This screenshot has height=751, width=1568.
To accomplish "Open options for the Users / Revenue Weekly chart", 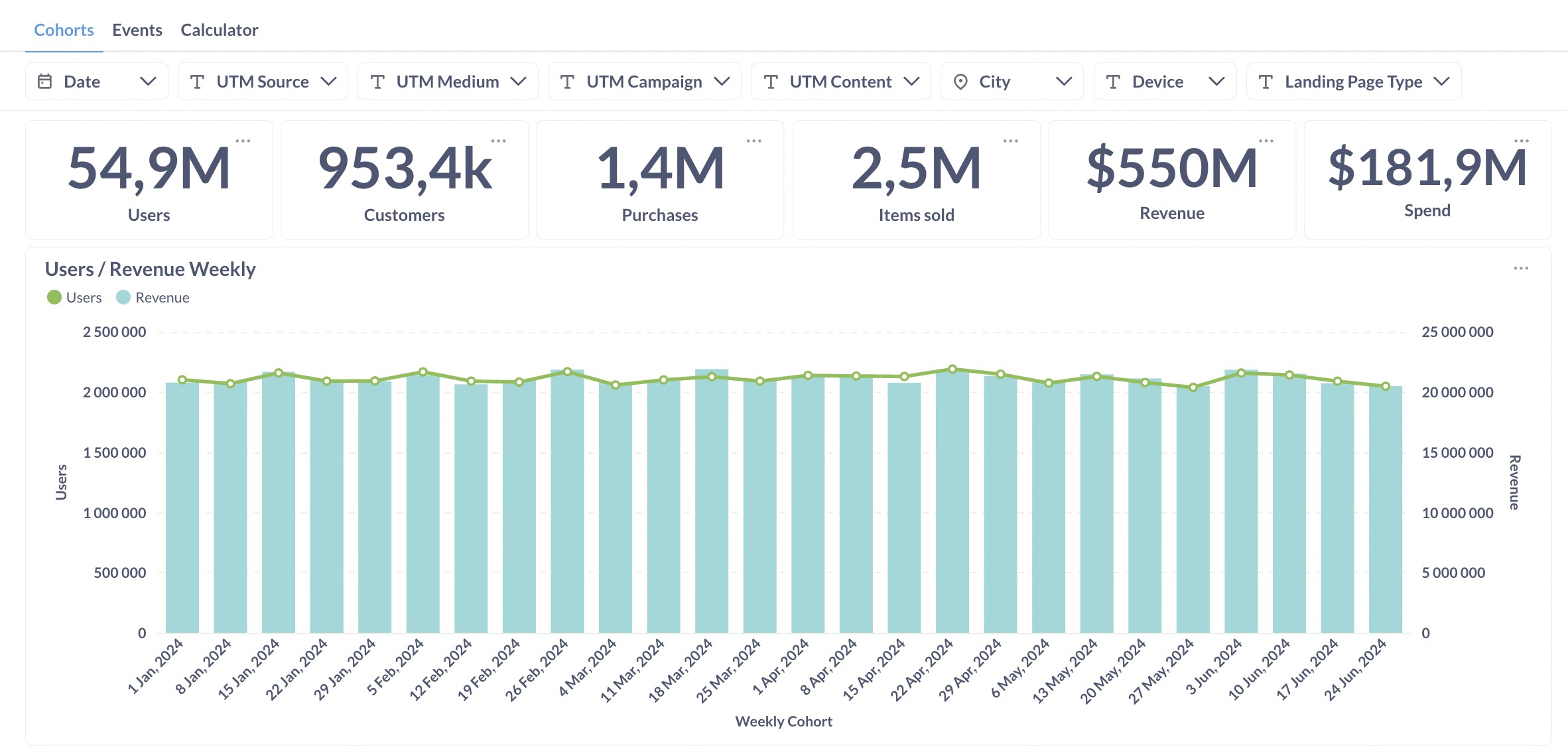I will click(x=1522, y=268).
